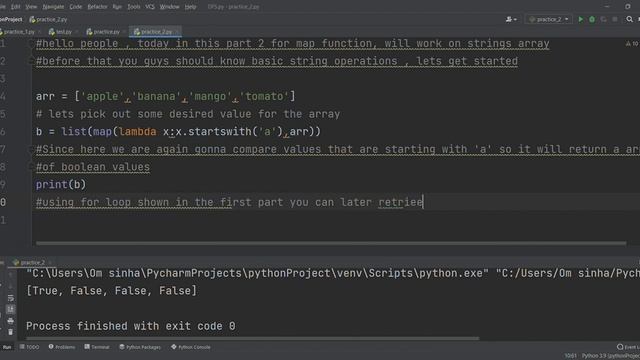Open Search Everywhere magnifier icon

click(x=629, y=19)
